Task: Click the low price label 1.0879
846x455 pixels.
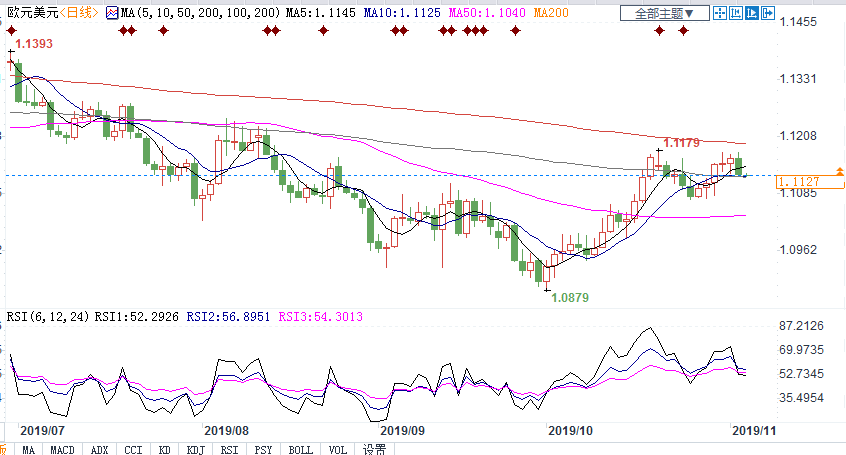Action: (570, 297)
